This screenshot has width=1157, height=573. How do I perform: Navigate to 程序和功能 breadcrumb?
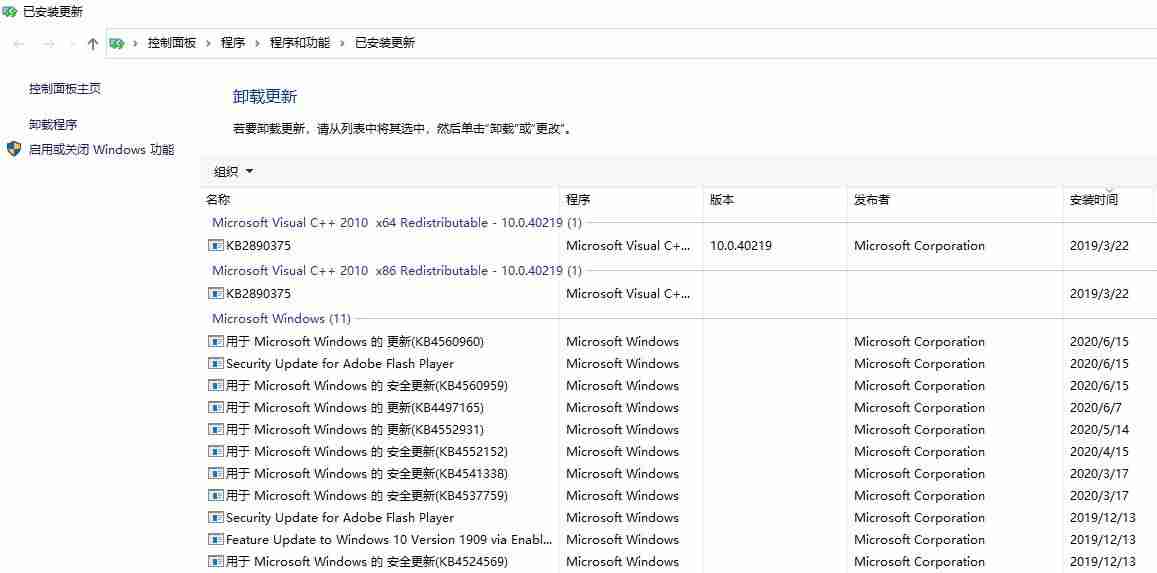300,44
